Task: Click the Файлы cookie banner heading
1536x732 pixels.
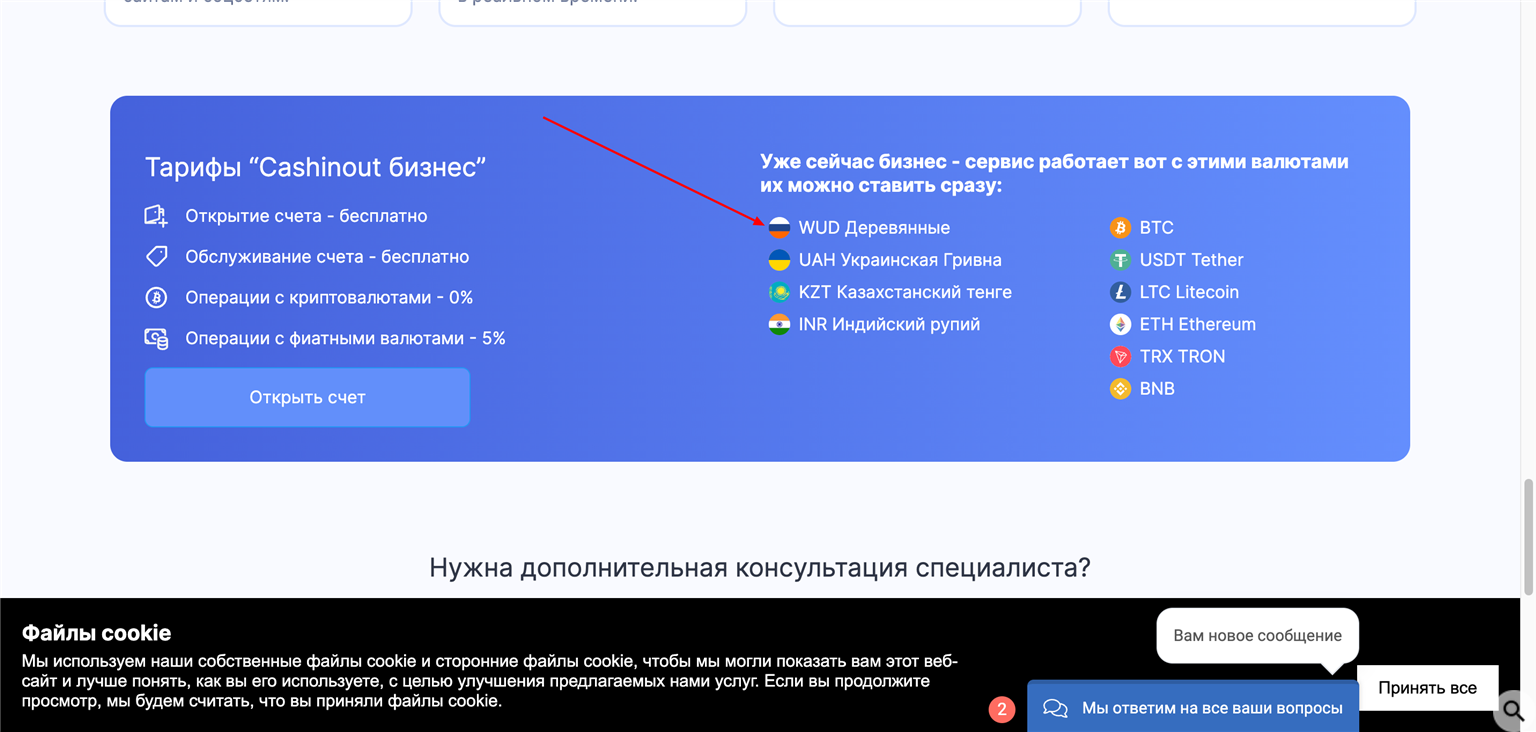Action: coord(96,633)
